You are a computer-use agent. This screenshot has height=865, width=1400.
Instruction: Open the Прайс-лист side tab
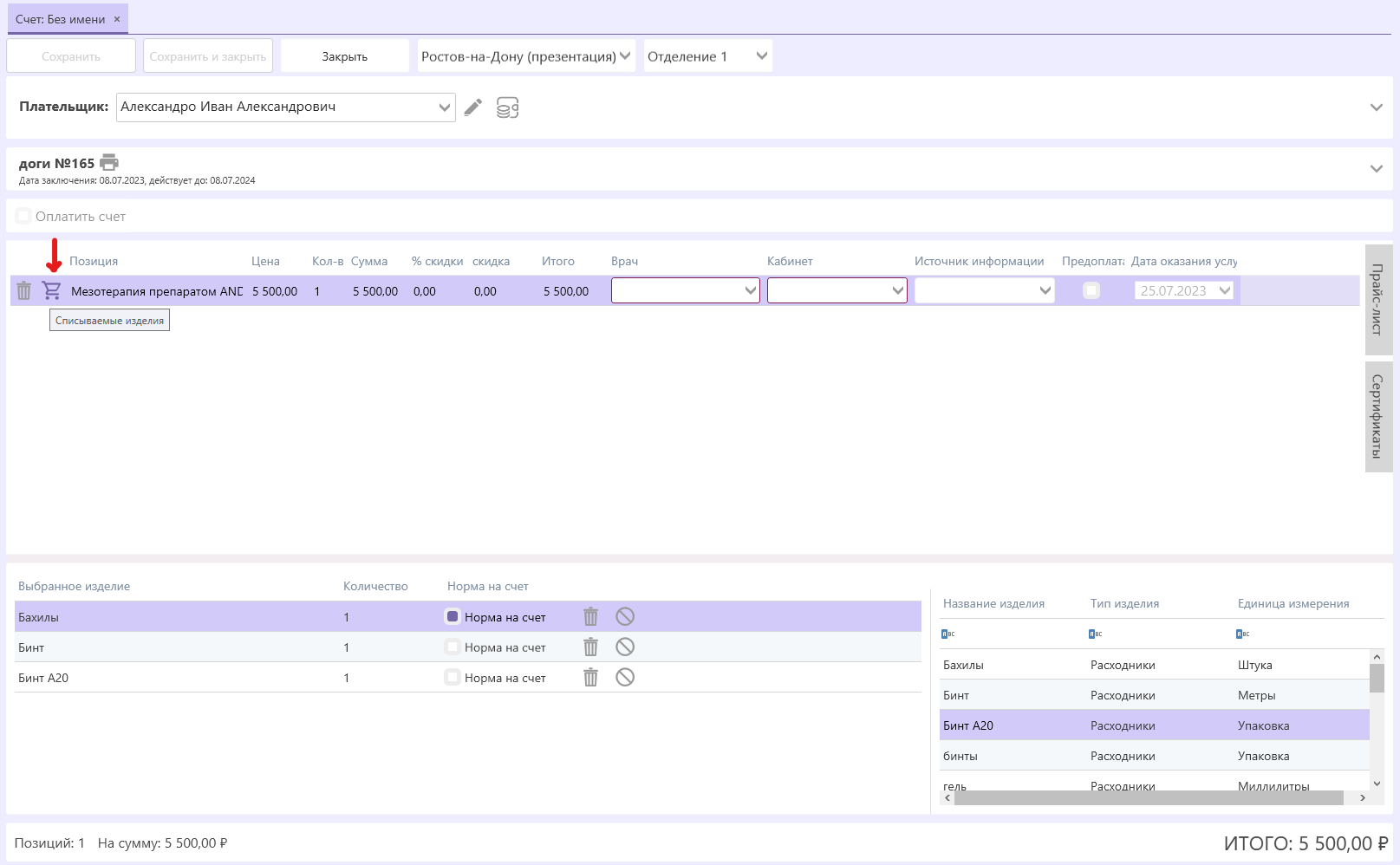(x=1378, y=299)
